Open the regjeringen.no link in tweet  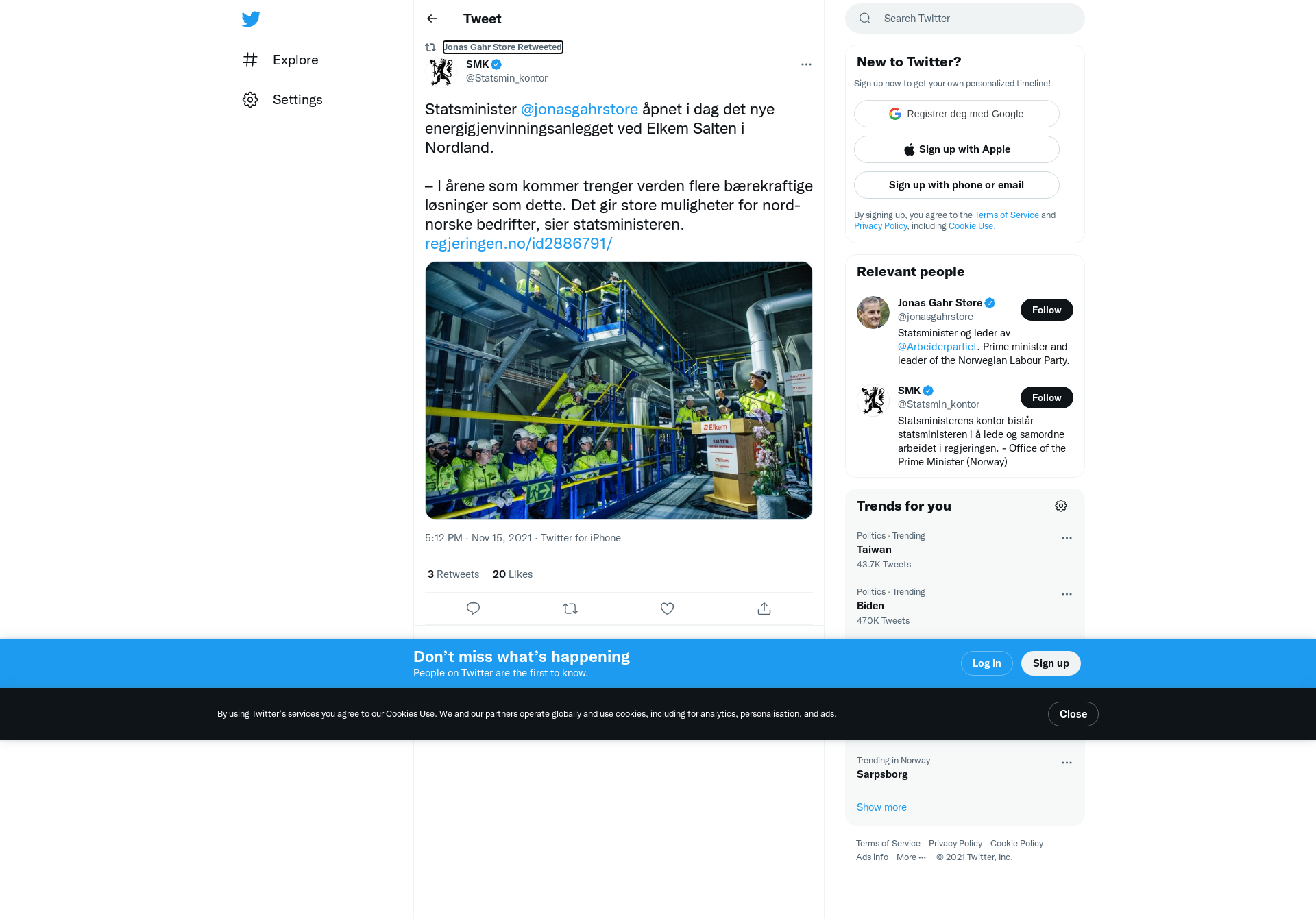pyautogui.click(x=518, y=243)
